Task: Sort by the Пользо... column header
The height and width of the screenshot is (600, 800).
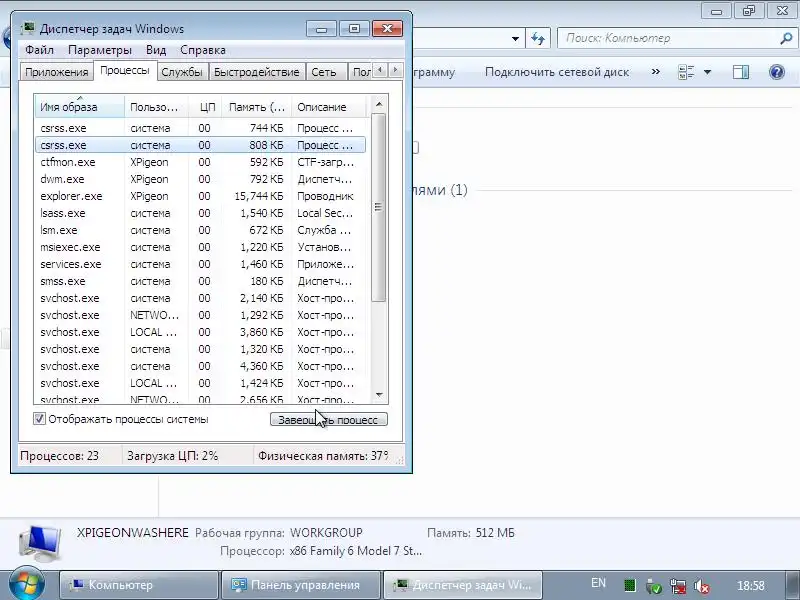Action: coord(157,107)
